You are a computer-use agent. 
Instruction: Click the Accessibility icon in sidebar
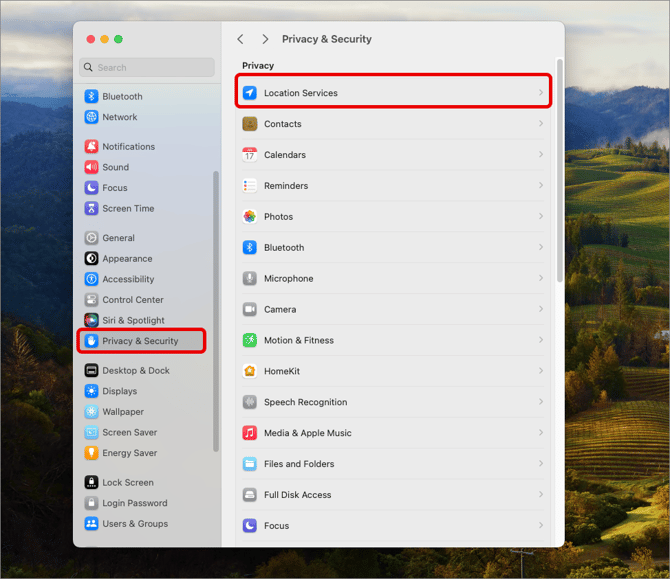point(91,279)
